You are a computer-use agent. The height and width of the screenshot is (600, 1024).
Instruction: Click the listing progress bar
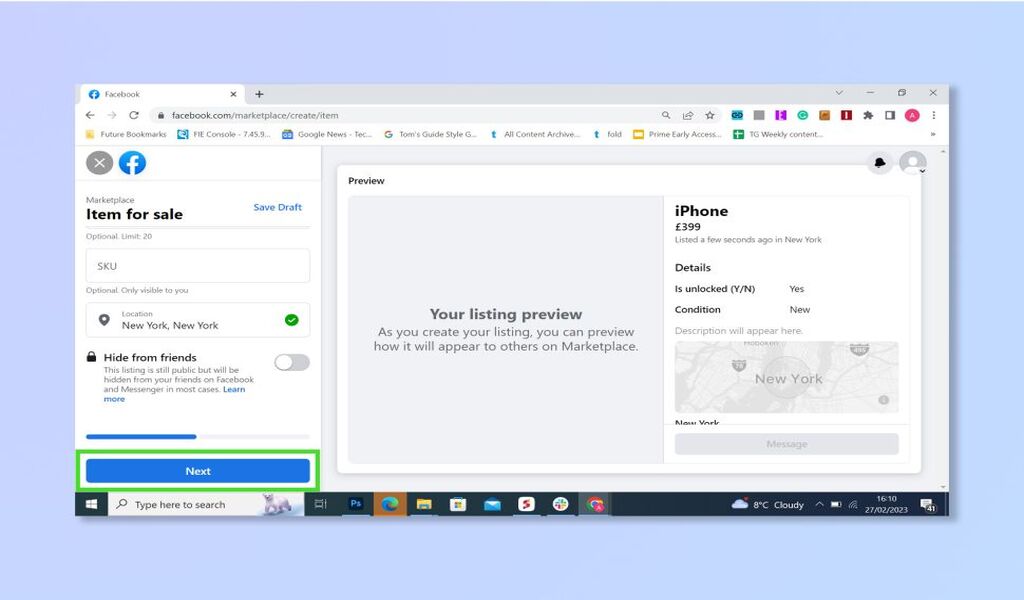coord(198,436)
